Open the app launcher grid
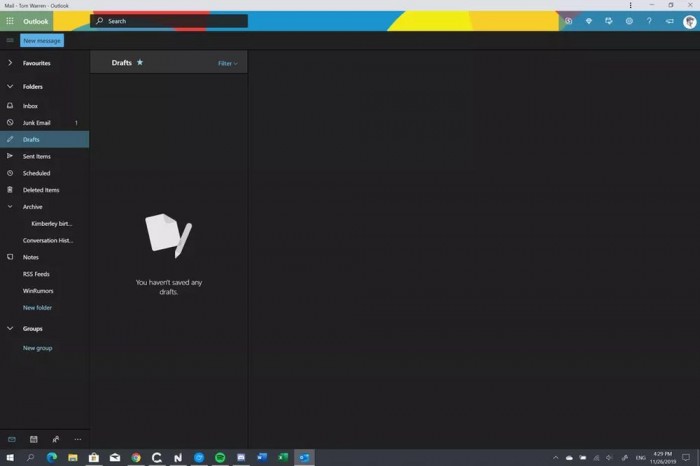Image resolution: width=700 pixels, height=466 pixels. [x=10, y=21]
